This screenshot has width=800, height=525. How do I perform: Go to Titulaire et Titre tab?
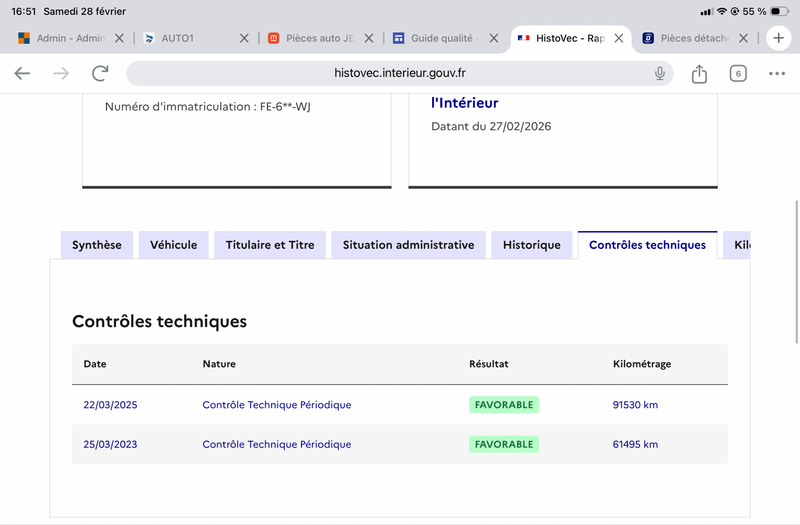[270, 245]
